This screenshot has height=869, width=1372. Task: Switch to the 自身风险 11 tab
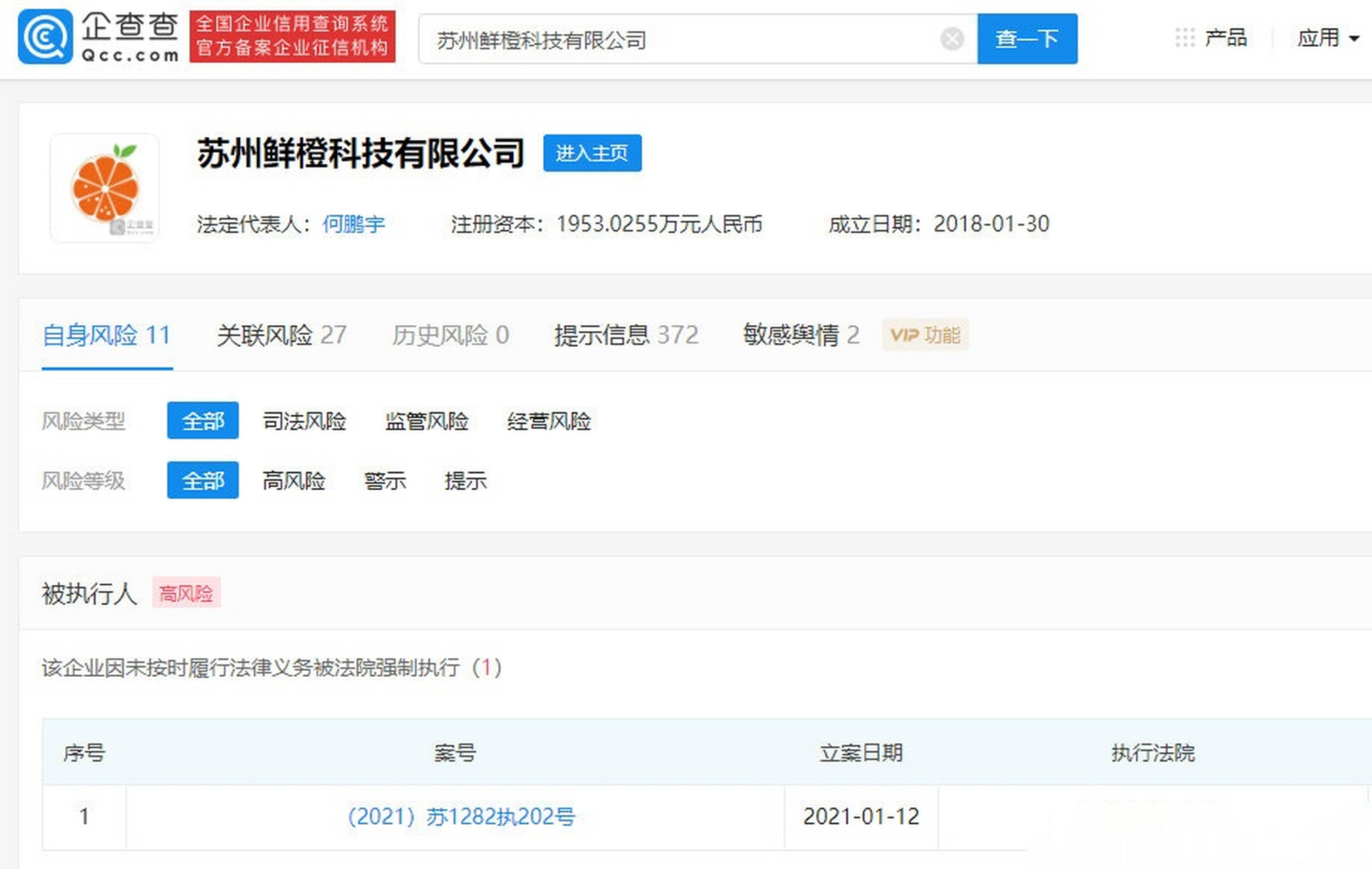point(107,335)
